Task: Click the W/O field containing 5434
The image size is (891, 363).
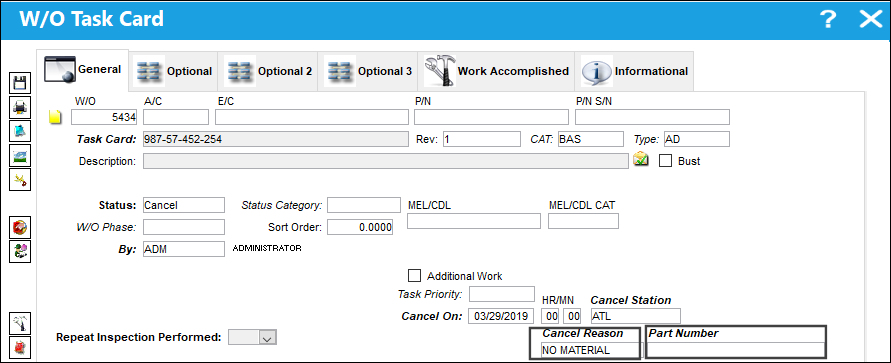Action: click(x=104, y=118)
